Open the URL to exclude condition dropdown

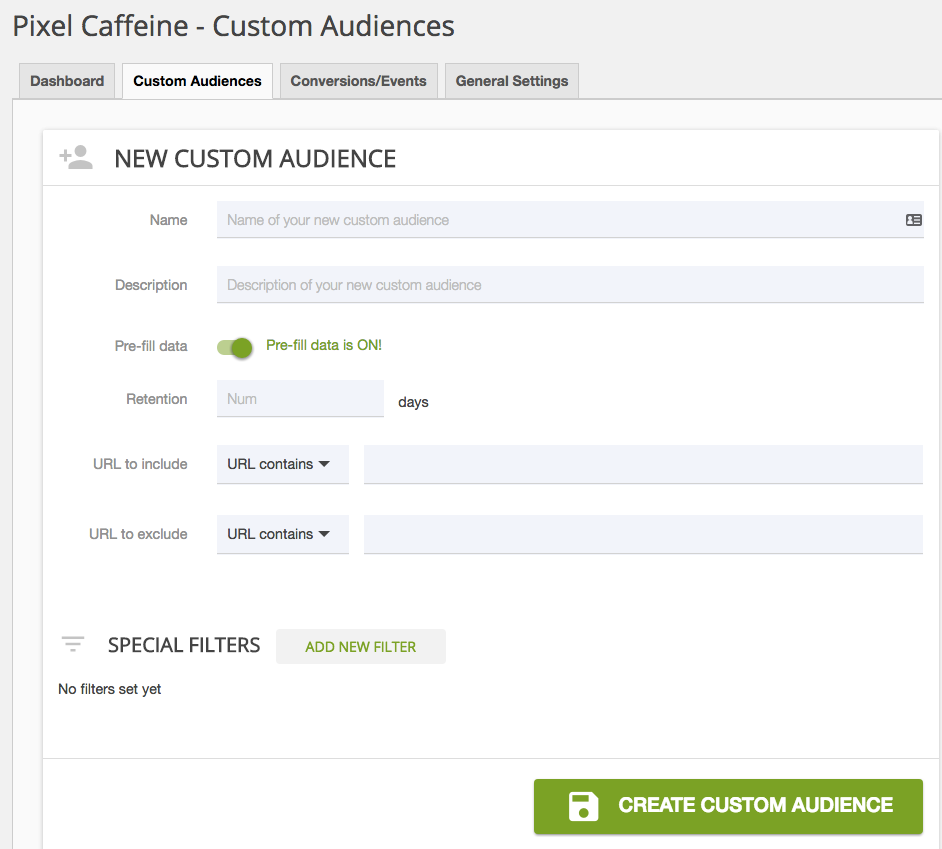[x=283, y=534]
